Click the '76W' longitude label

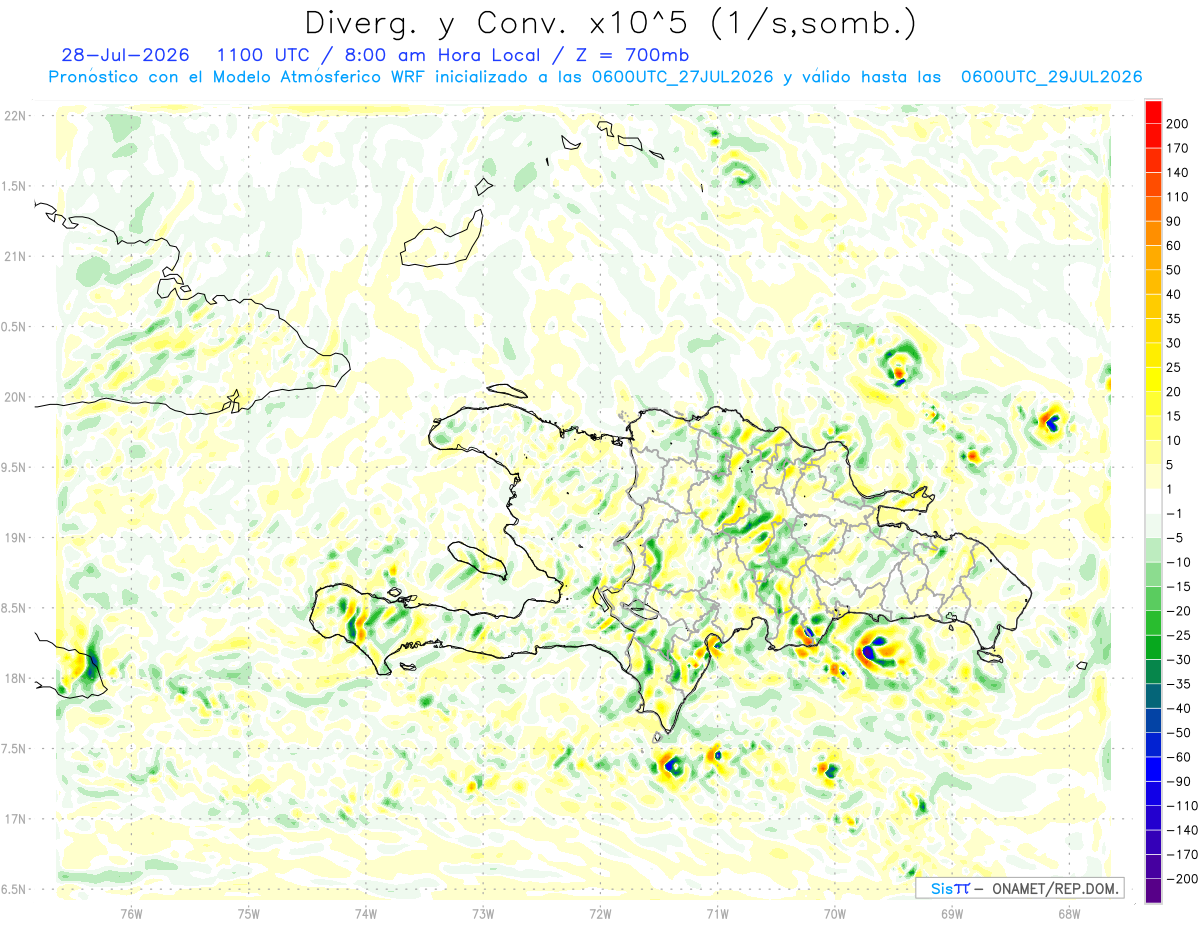tap(131, 913)
